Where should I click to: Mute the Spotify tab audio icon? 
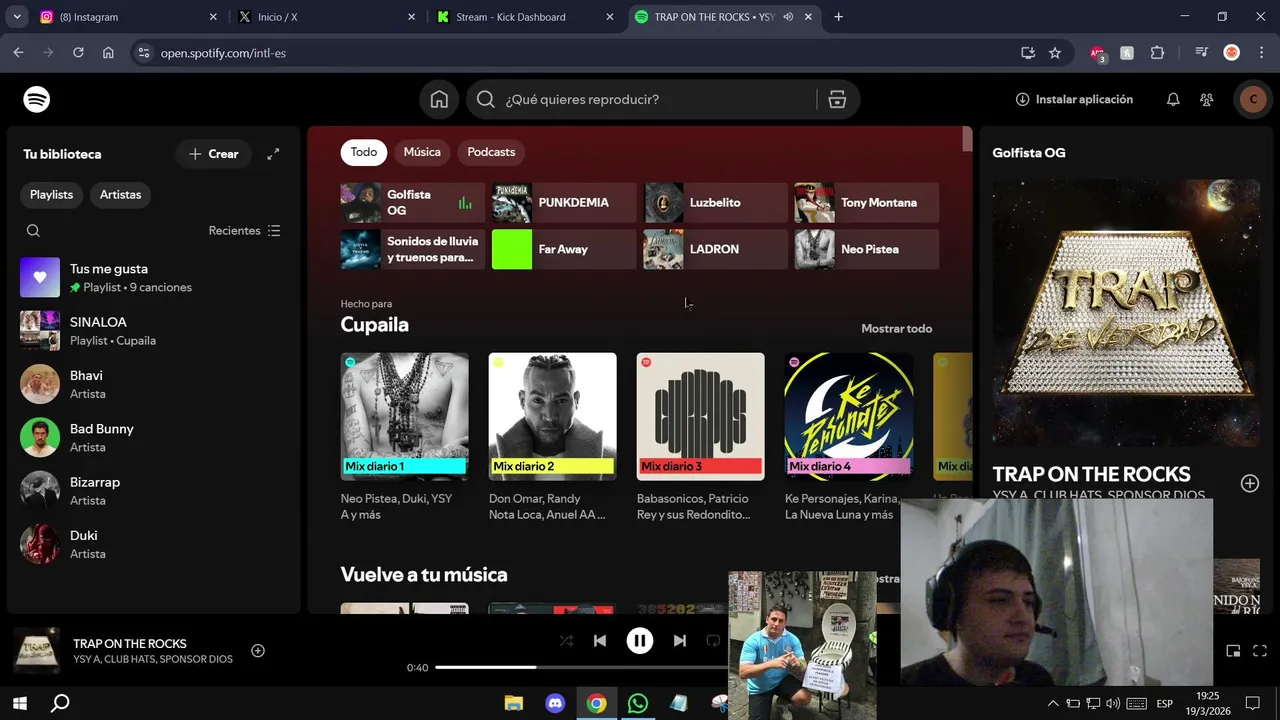[788, 17]
